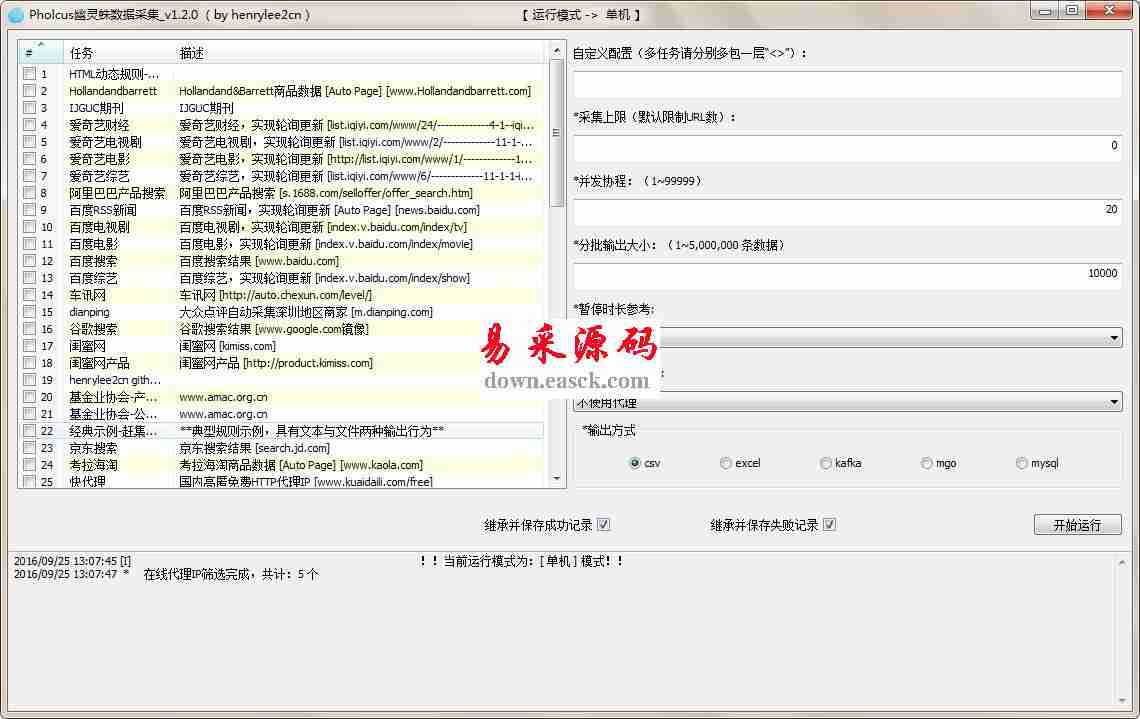Uncheck 继承并保存失败记录 checkbox
1140x719 pixels.
tap(829, 525)
